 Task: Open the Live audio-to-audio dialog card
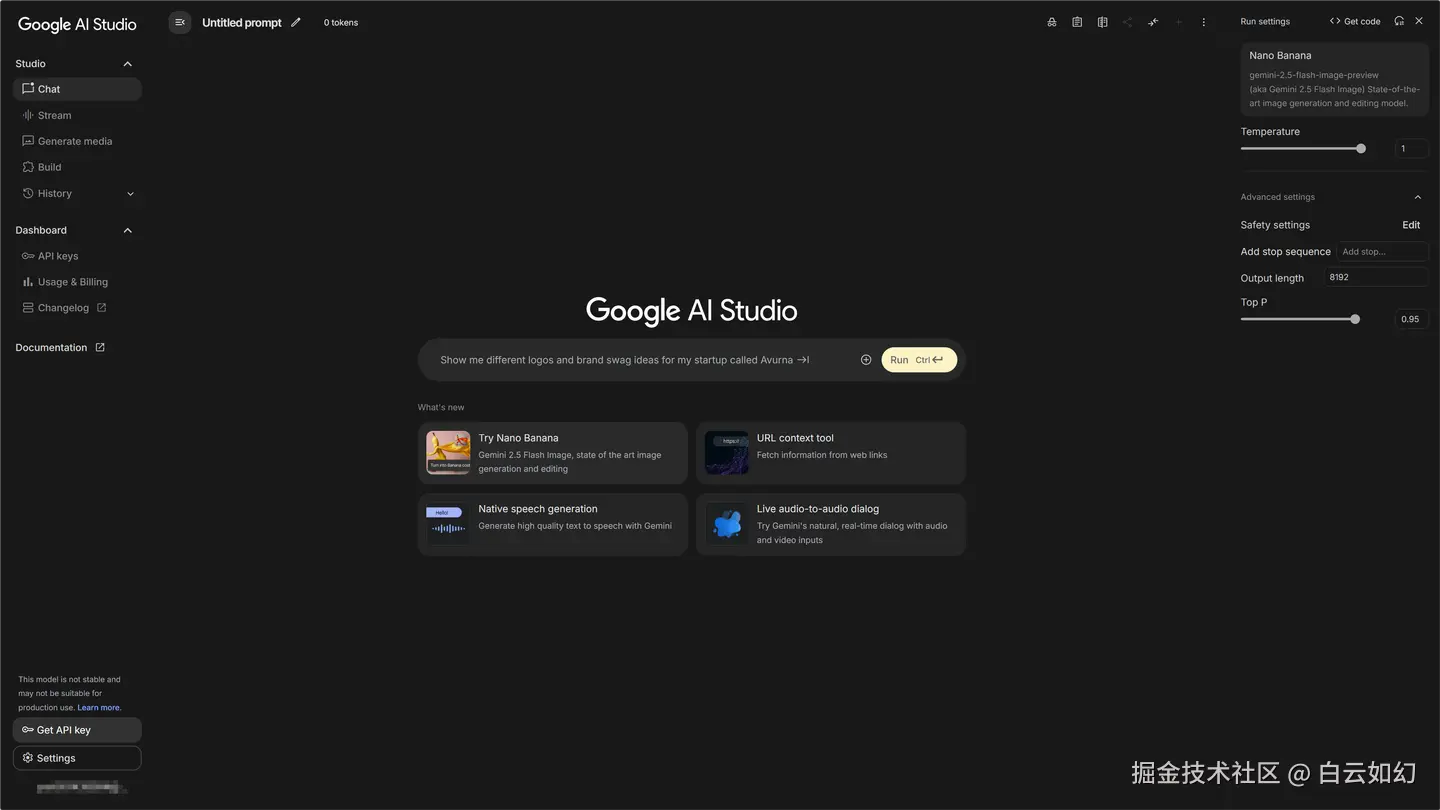pyautogui.click(x=831, y=524)
